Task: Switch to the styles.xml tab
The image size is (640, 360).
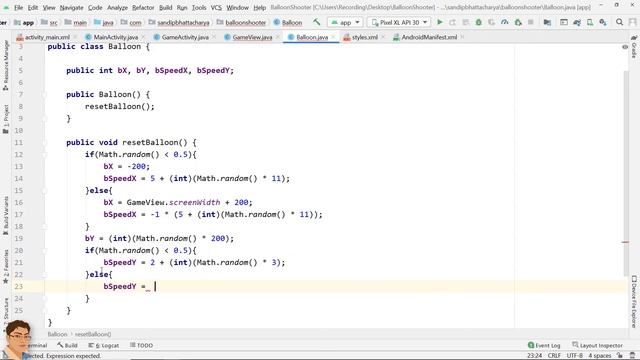Action: (364, 37)
